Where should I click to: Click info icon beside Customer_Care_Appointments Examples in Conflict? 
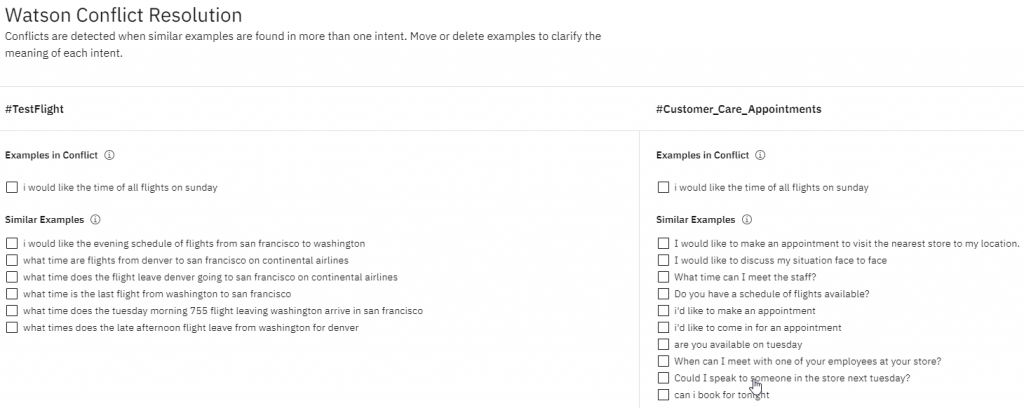tap(760, 155)
